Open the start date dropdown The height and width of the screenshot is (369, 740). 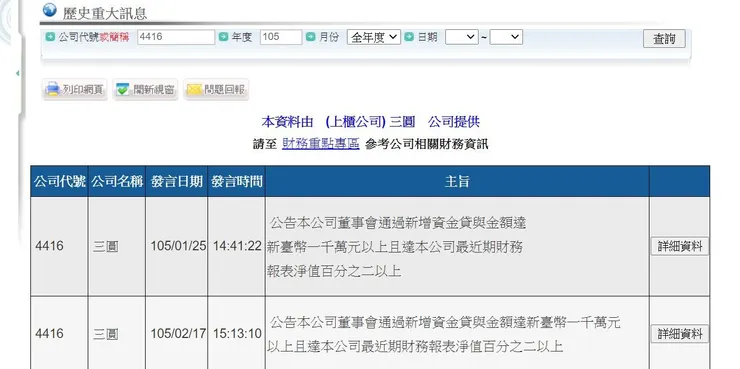[462, 37]
